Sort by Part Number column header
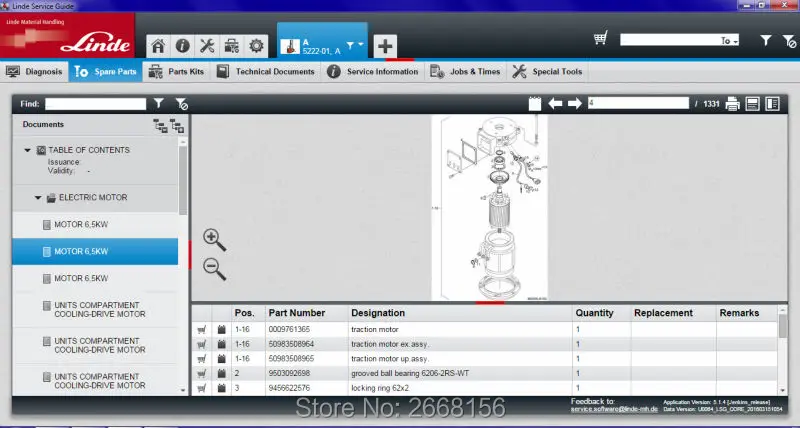 click(297, 313)
